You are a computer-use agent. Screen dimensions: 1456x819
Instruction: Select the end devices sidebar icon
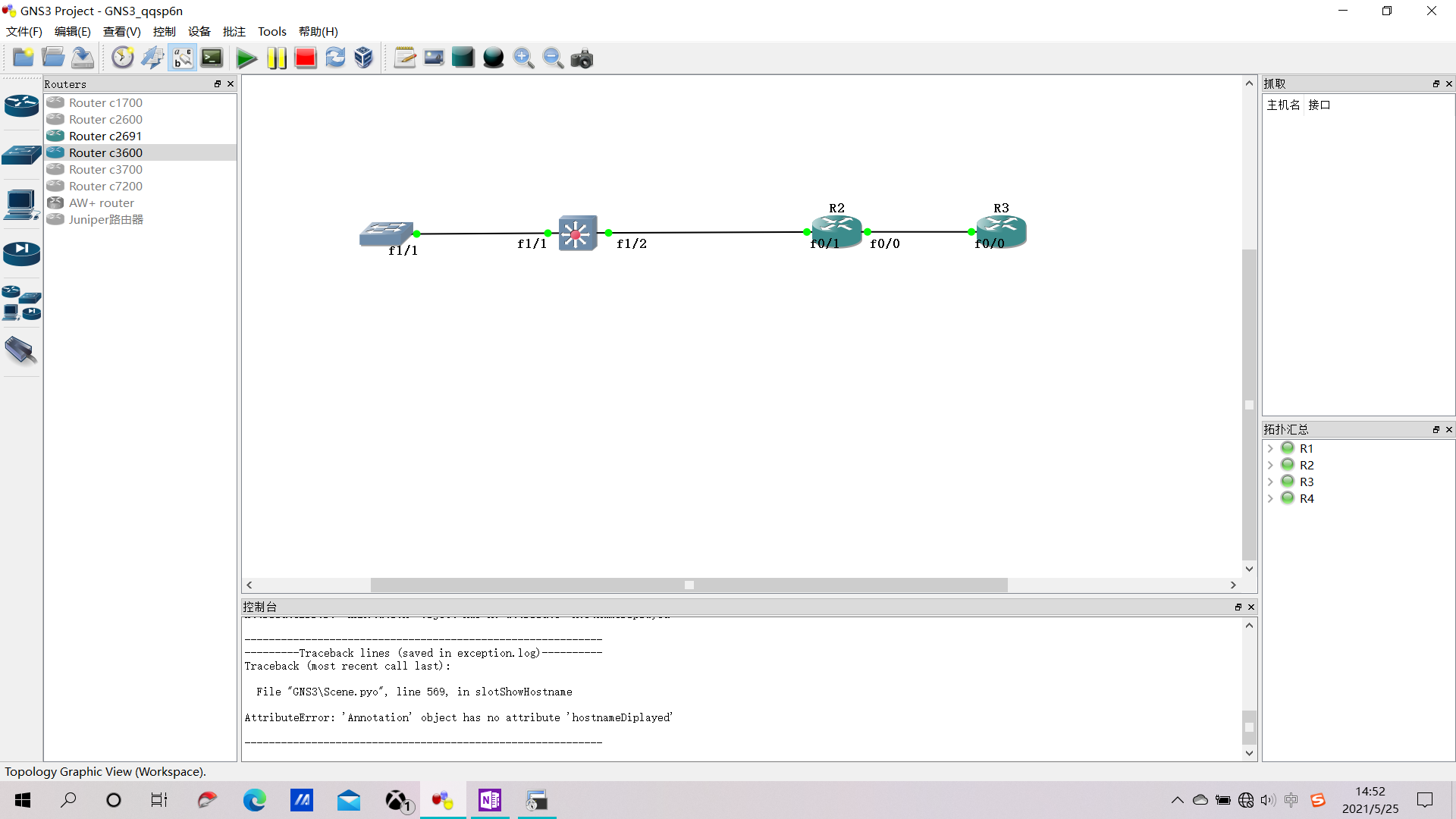tap(21, 205)
